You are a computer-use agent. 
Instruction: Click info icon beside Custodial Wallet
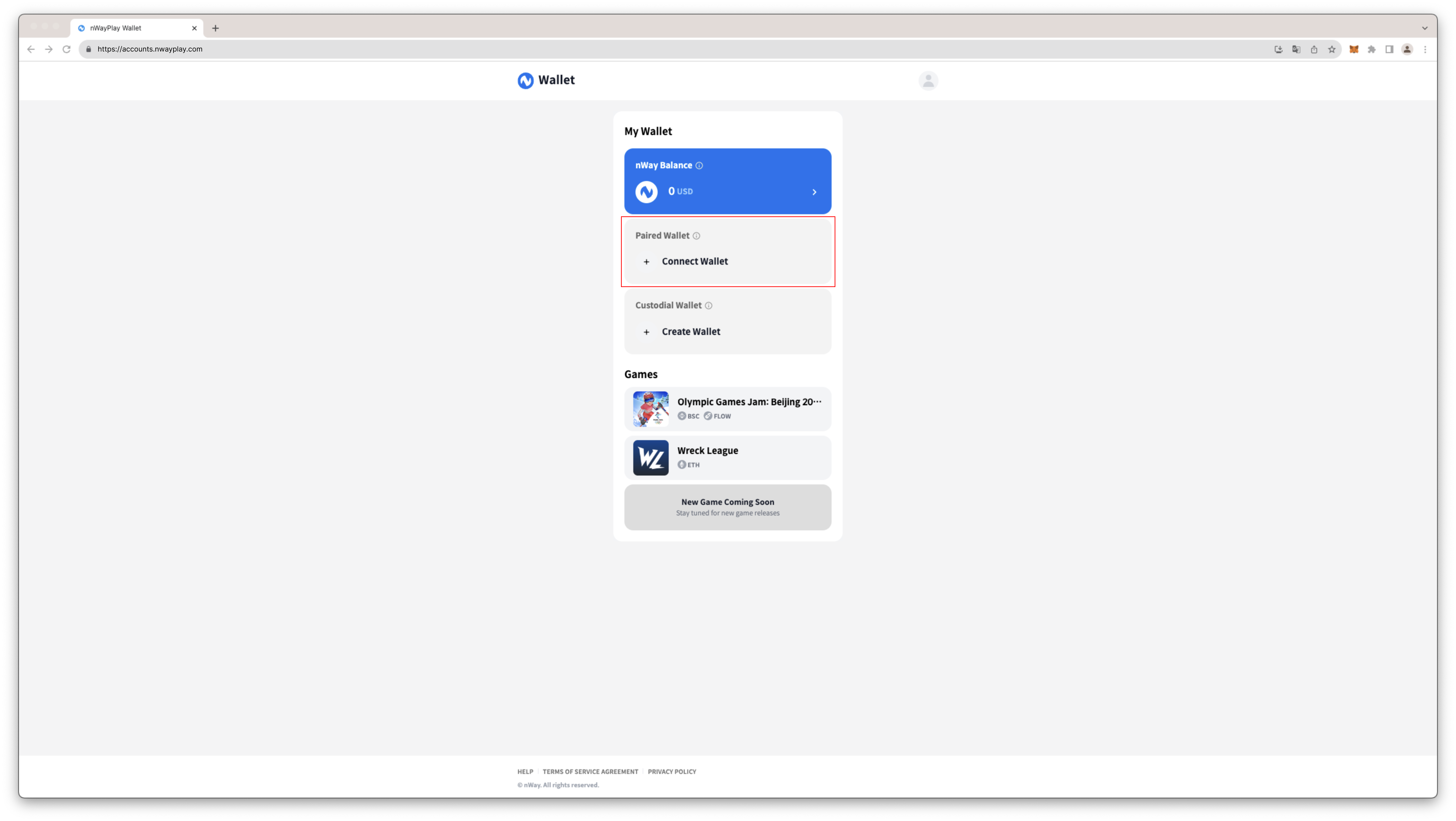[x=708, y=306]
